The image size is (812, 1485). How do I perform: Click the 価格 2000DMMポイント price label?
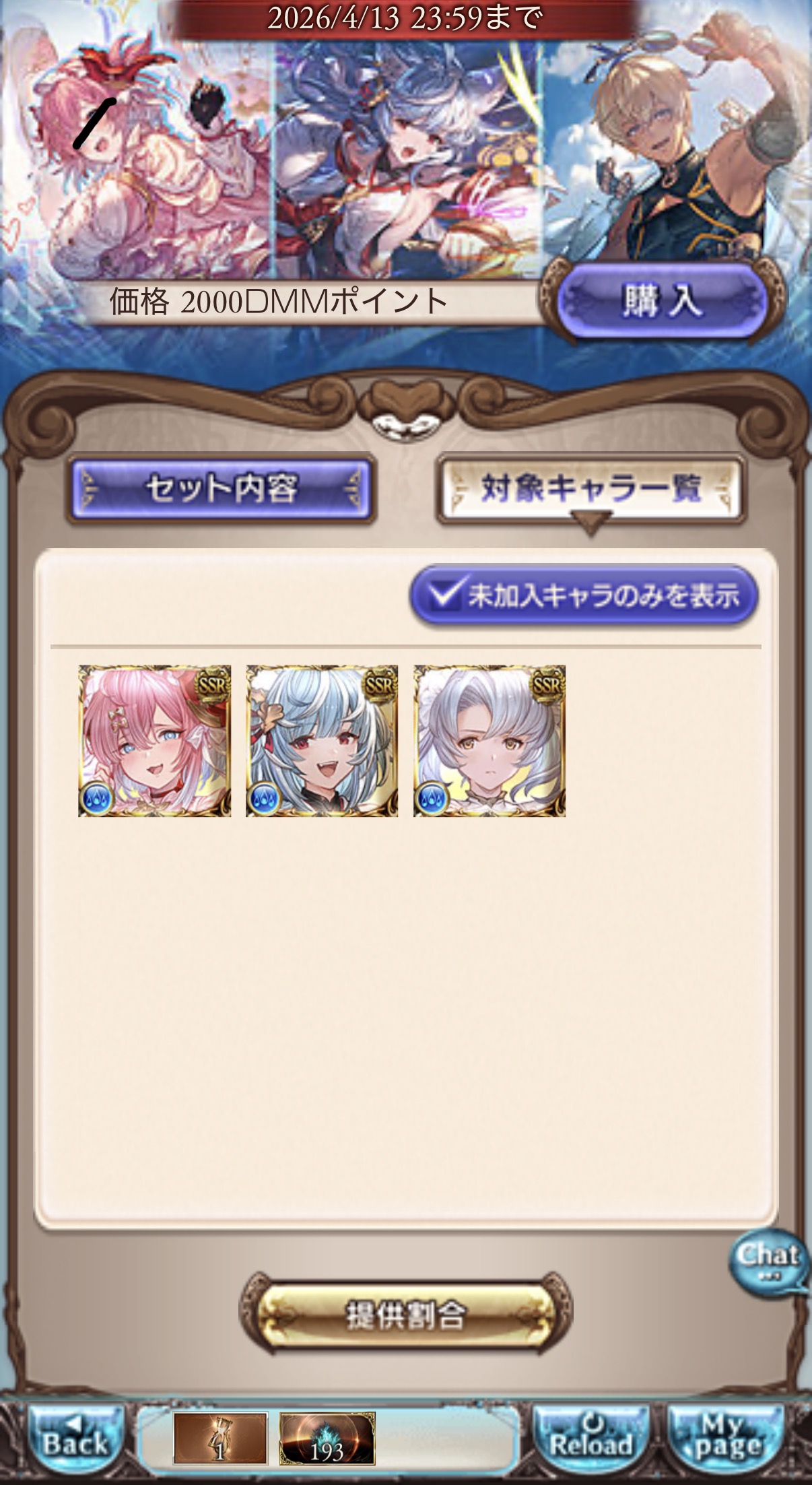(279, 302)
